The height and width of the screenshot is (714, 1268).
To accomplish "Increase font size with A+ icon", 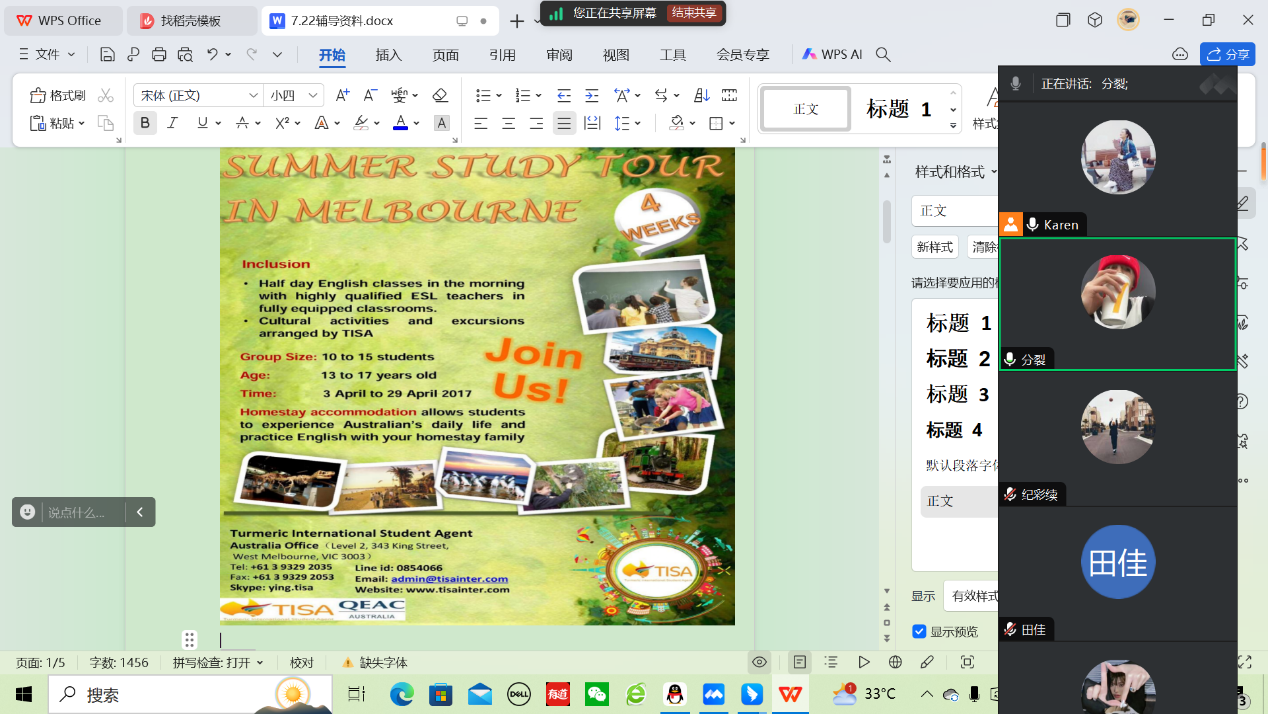I will pos(342,95).
